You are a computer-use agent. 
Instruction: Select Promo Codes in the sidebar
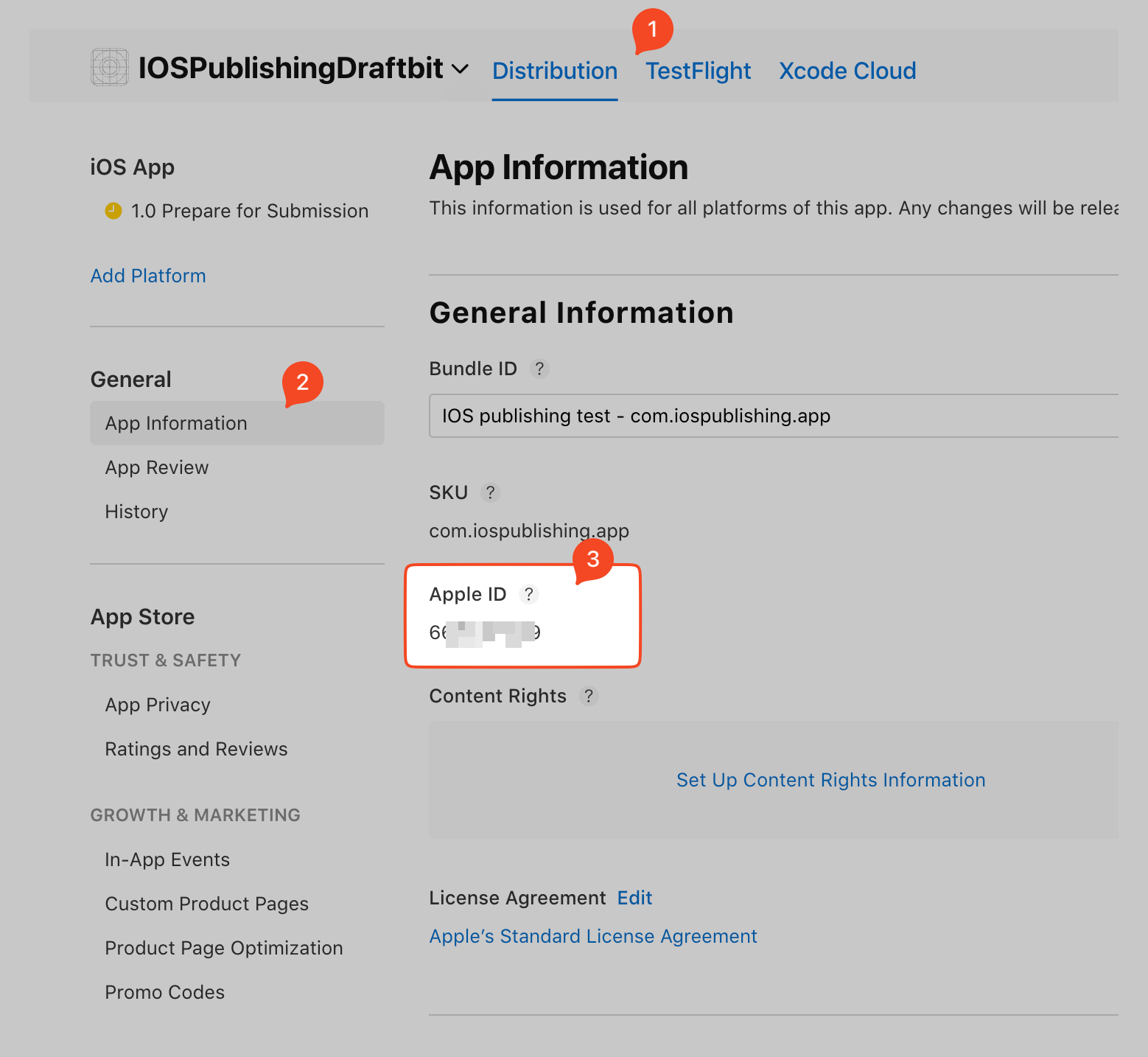click(164, 992)
